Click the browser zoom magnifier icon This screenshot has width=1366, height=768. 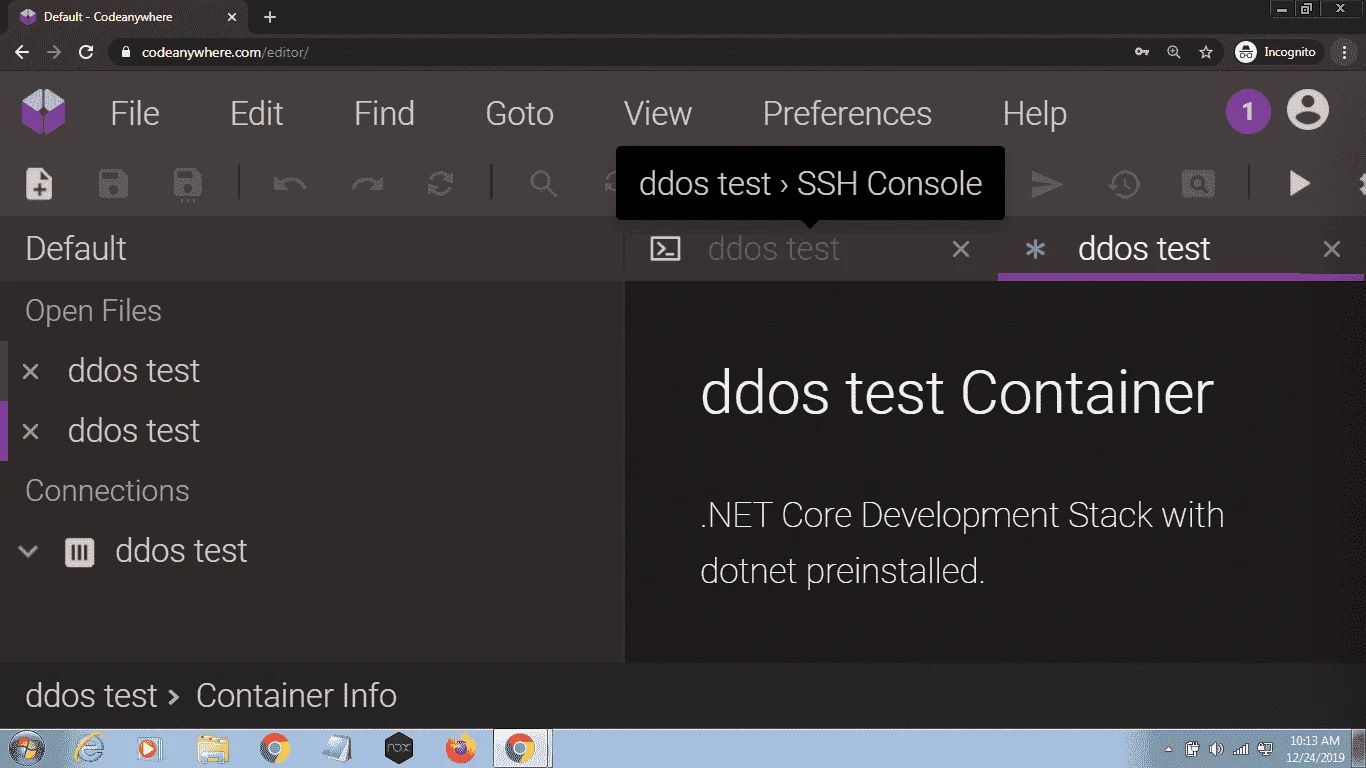(1174, 52)
